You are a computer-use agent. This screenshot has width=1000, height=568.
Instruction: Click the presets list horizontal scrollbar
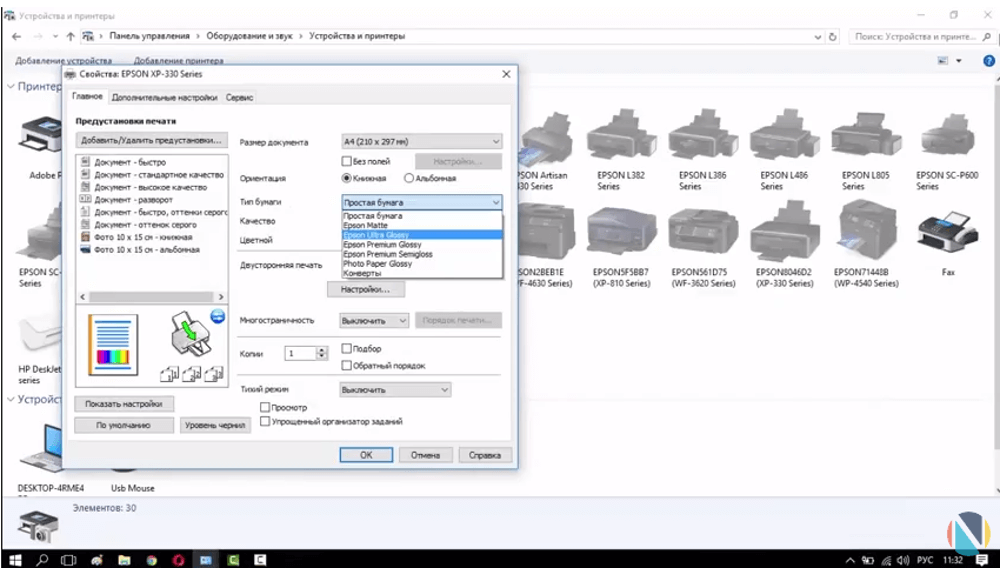click(152, 297)
